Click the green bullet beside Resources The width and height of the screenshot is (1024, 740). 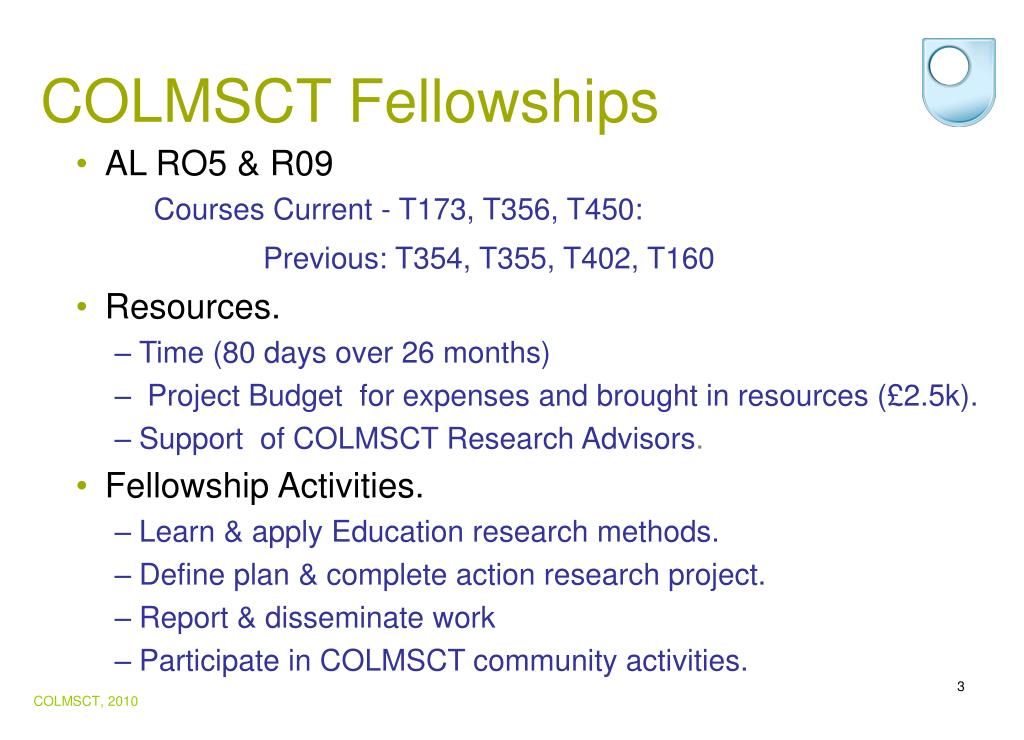click(82, 306)
